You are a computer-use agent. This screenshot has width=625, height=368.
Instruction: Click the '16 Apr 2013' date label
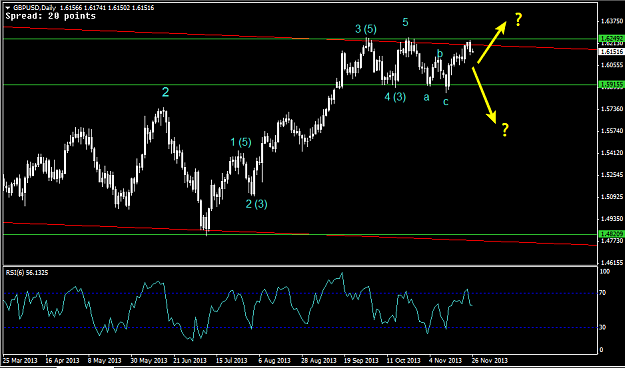pos(63,360)
